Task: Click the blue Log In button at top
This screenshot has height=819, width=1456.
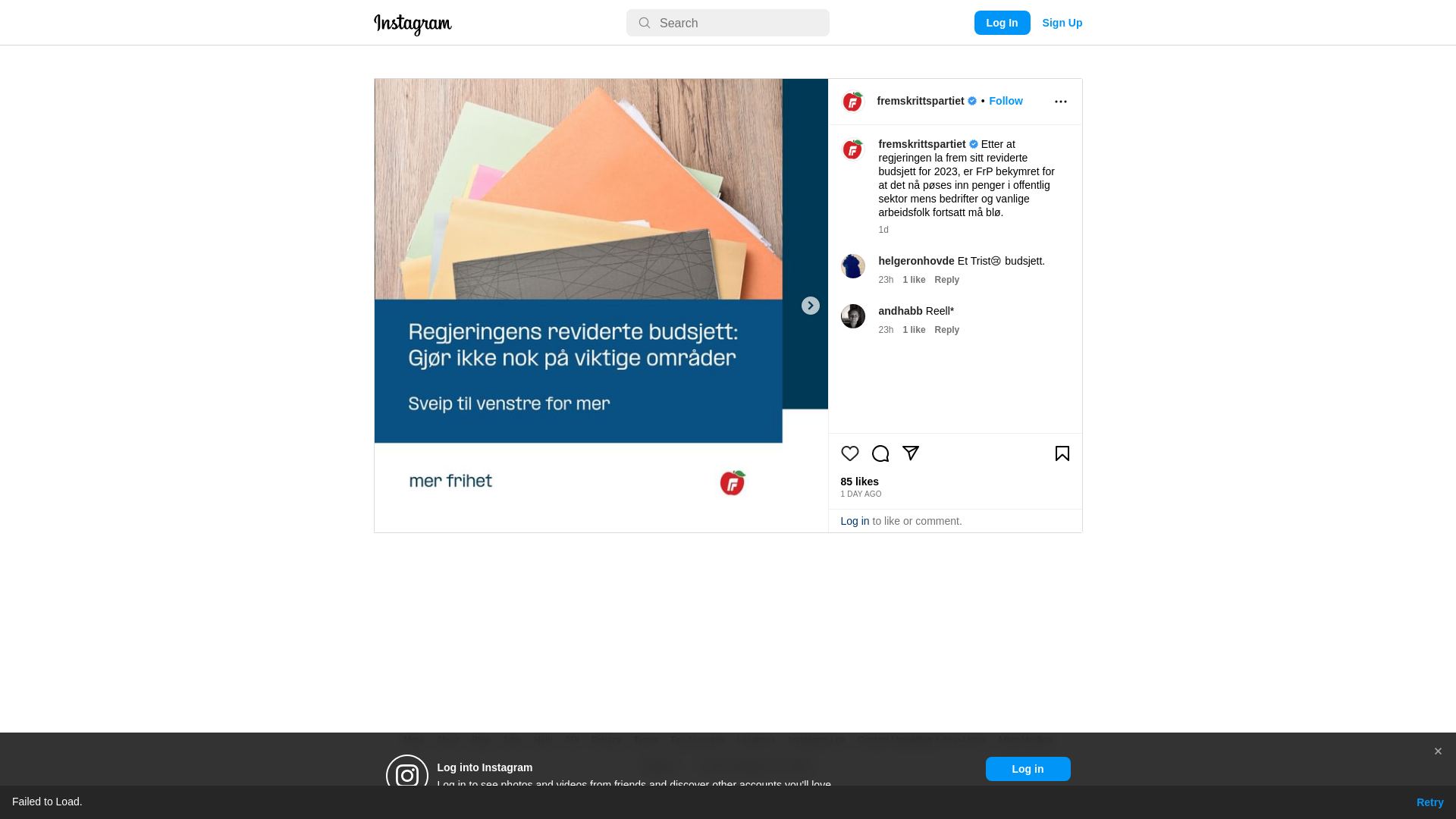Action: [1003, 23]
